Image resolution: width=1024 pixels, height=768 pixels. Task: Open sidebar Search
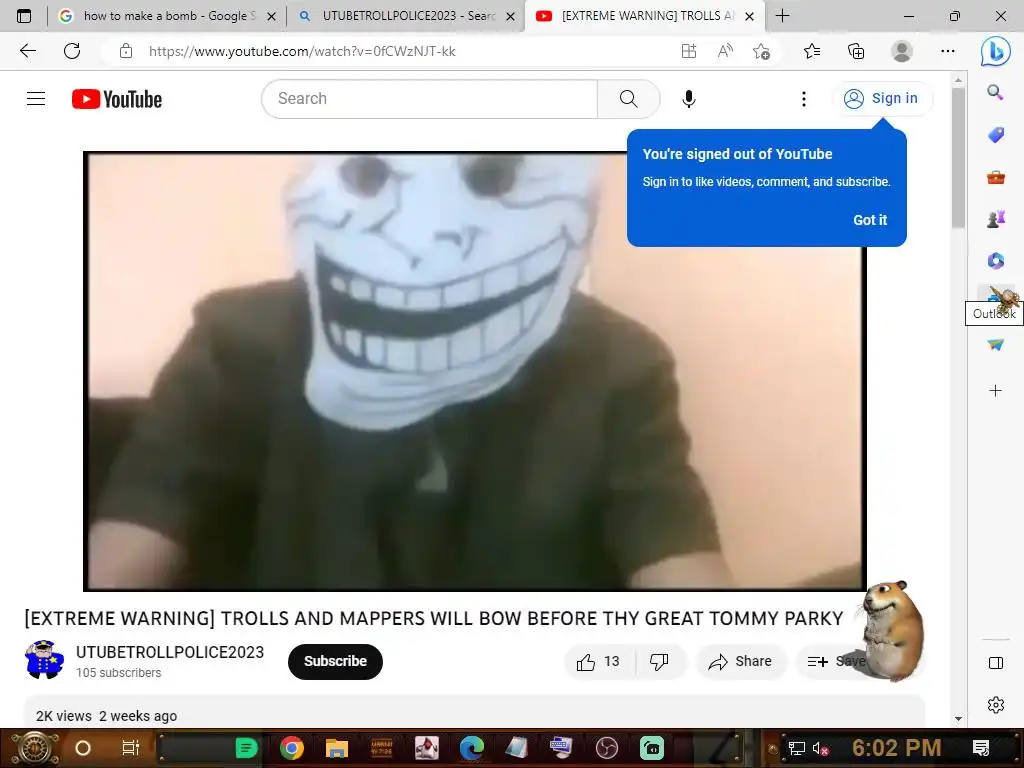tap(995, 92)
